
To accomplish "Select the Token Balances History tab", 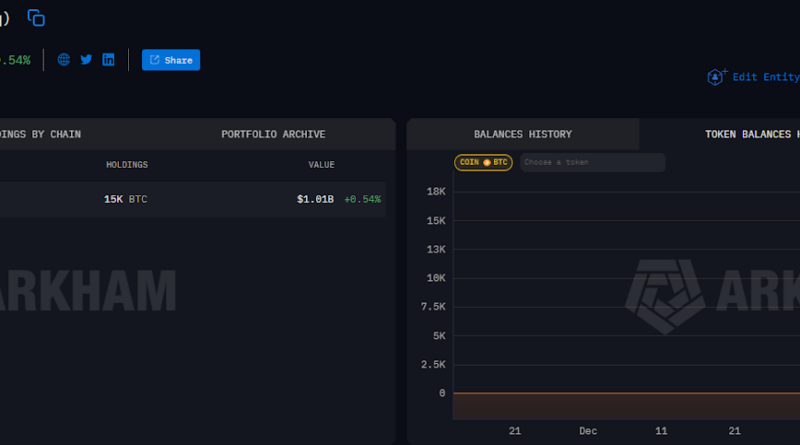I will tap(750, 134).
